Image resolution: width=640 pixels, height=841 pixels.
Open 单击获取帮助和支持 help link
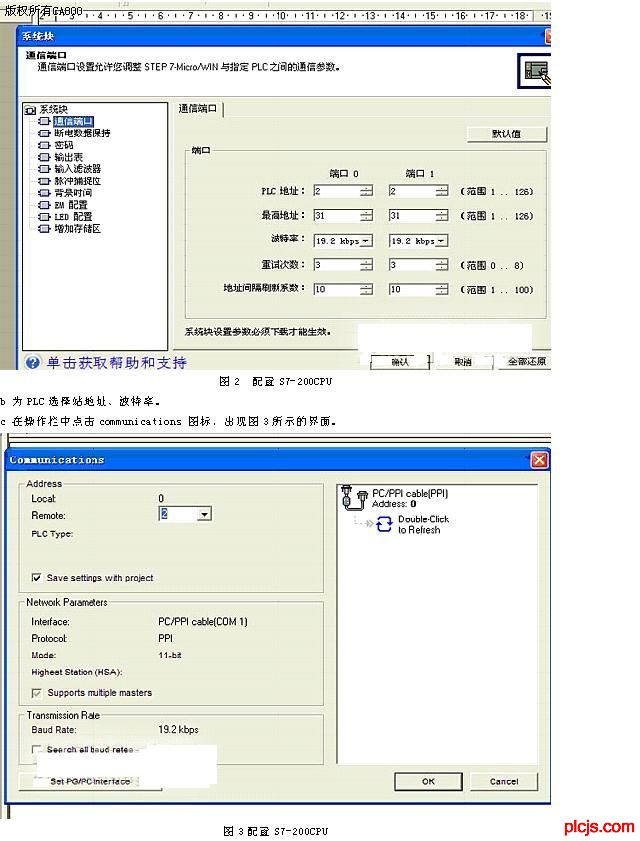point(117,363)
